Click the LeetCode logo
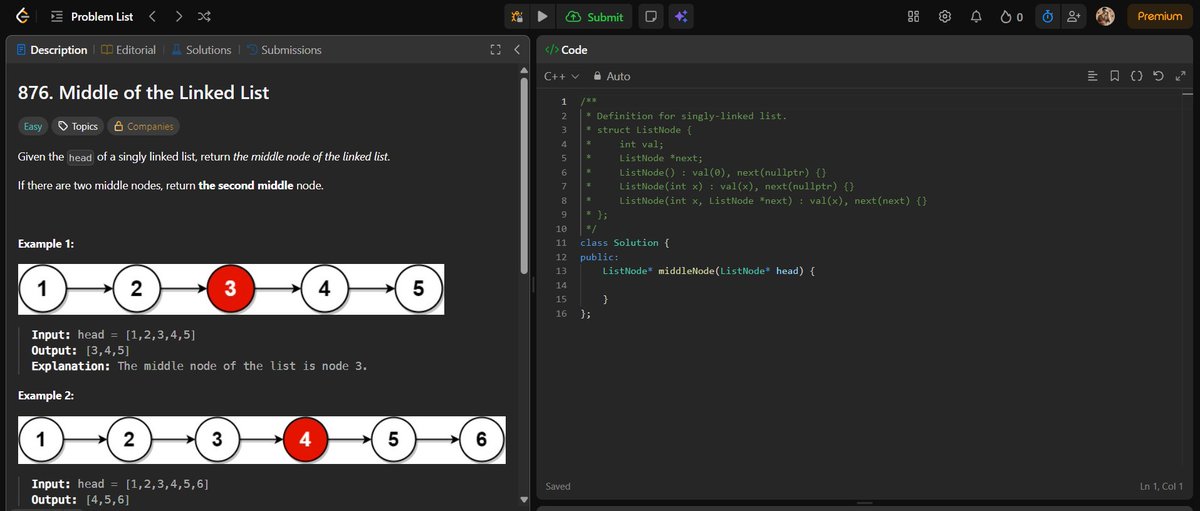Image resolution: width=1200 pixels, height=511 pixels. (22, 16)
